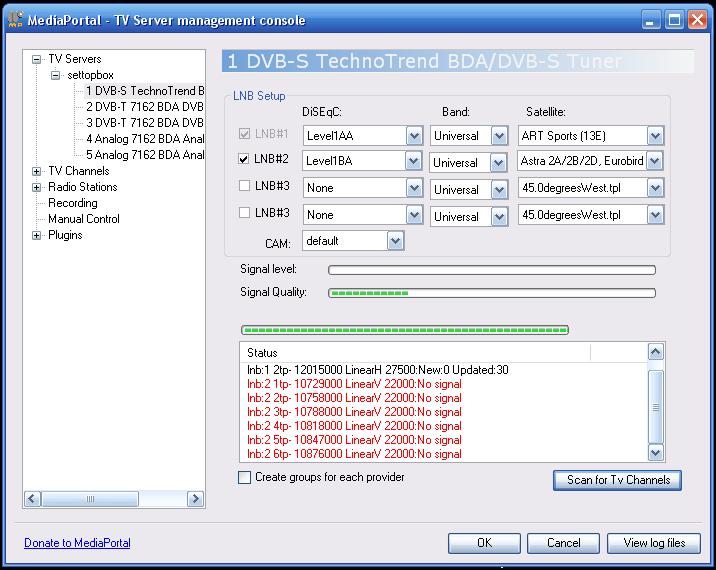
Task: Select the 10876000 No signal row
Action: [x=354, y=454]
